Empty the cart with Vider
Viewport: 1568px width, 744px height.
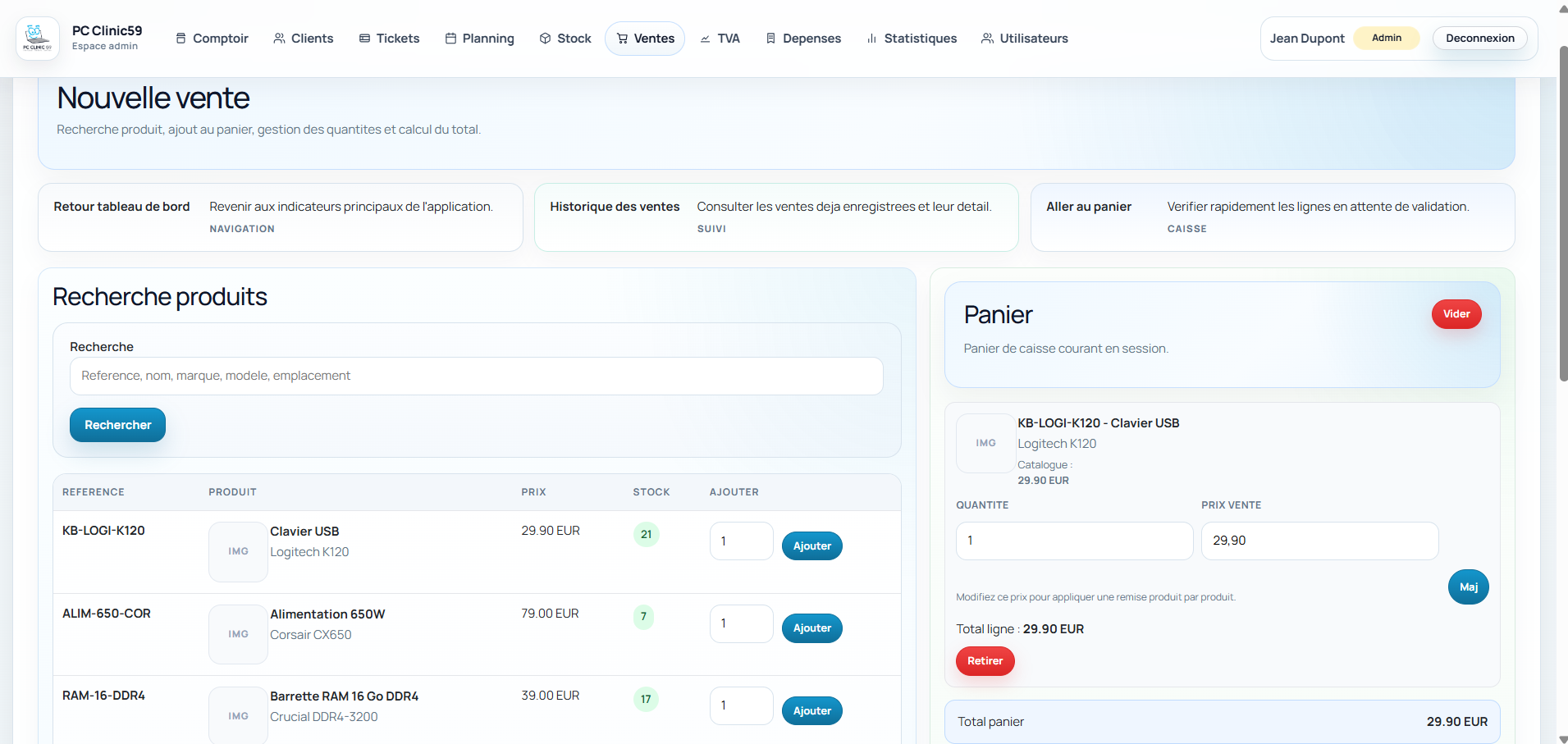point(1456,314)
